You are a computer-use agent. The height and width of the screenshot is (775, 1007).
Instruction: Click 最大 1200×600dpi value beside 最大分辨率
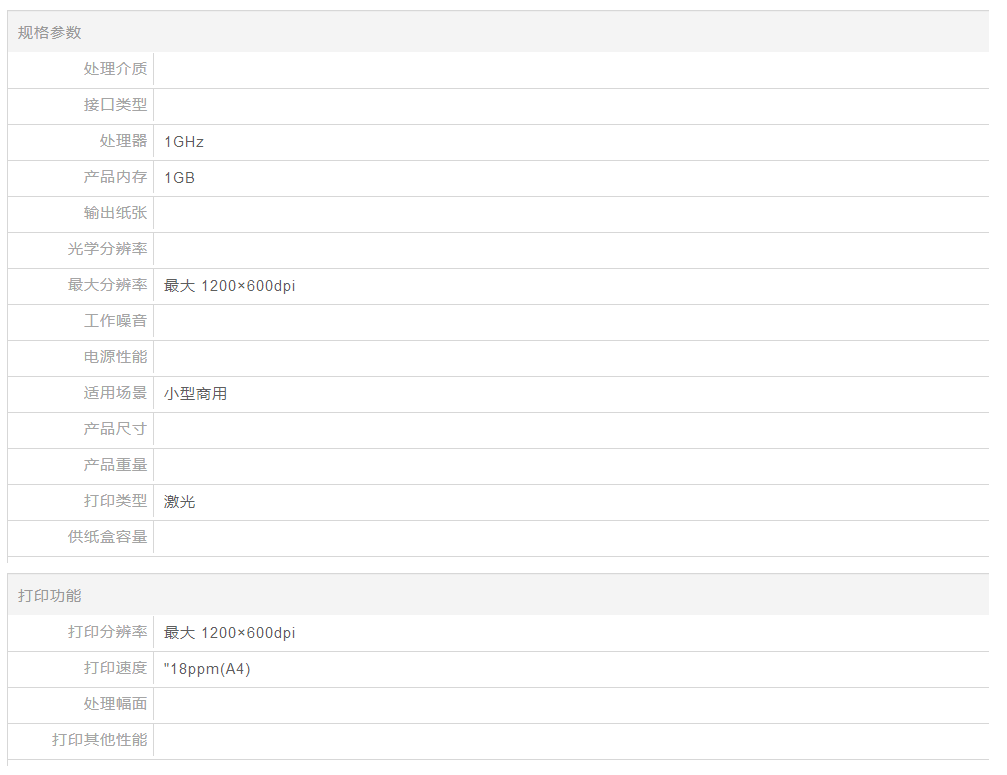pos(230,286)
